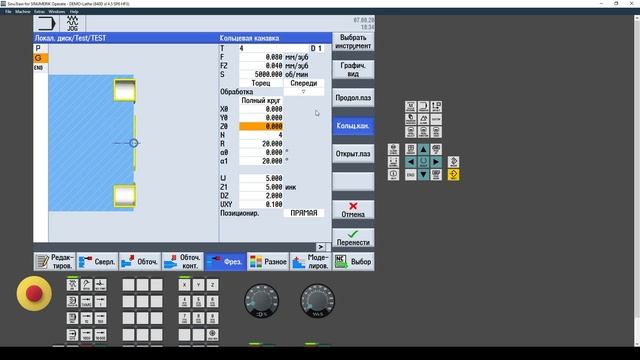The image size is (640, 360).
Task: Open the Offset key on keypad
Action: [436, 107]
